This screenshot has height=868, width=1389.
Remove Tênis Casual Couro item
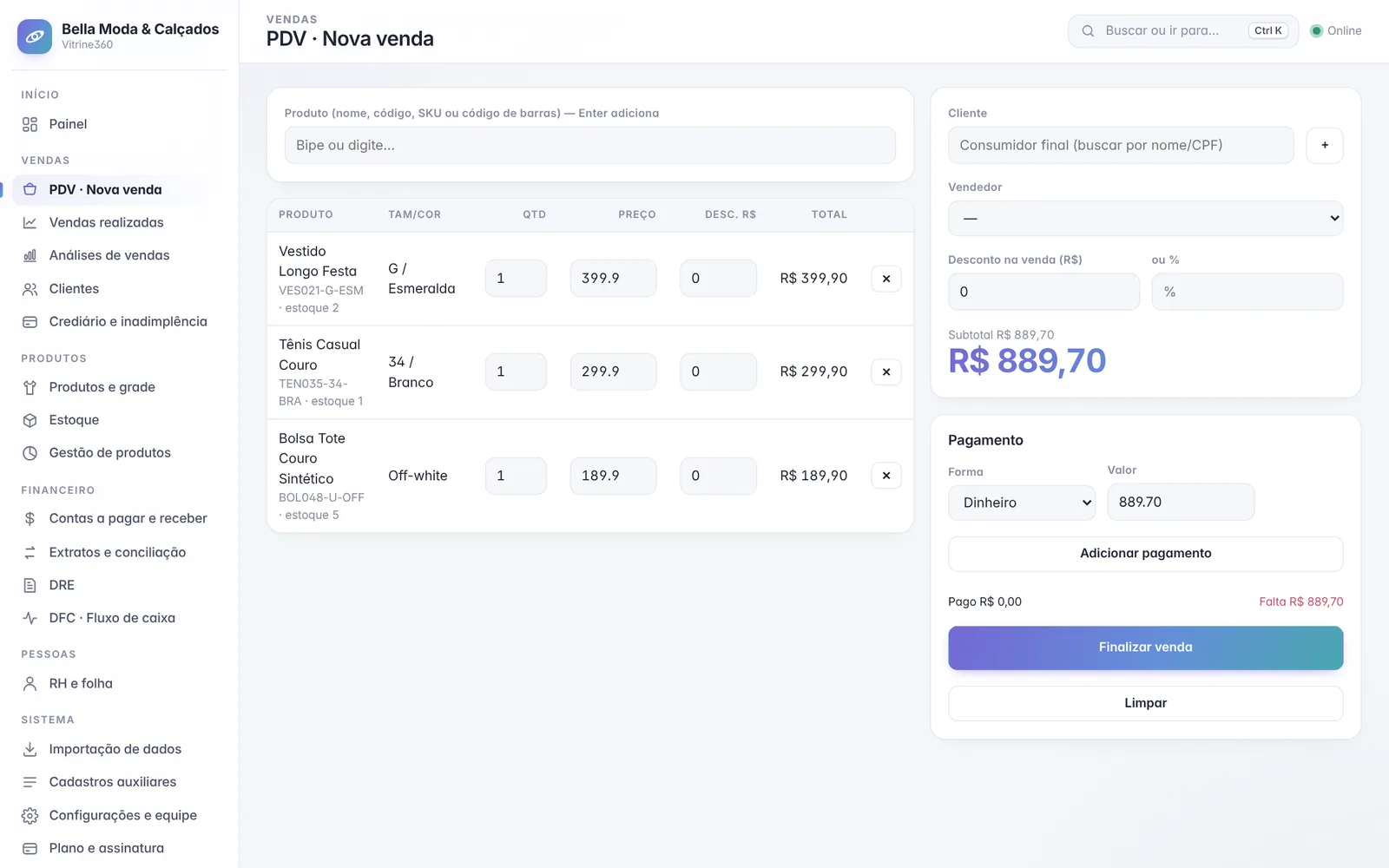[x=885, y=372]
